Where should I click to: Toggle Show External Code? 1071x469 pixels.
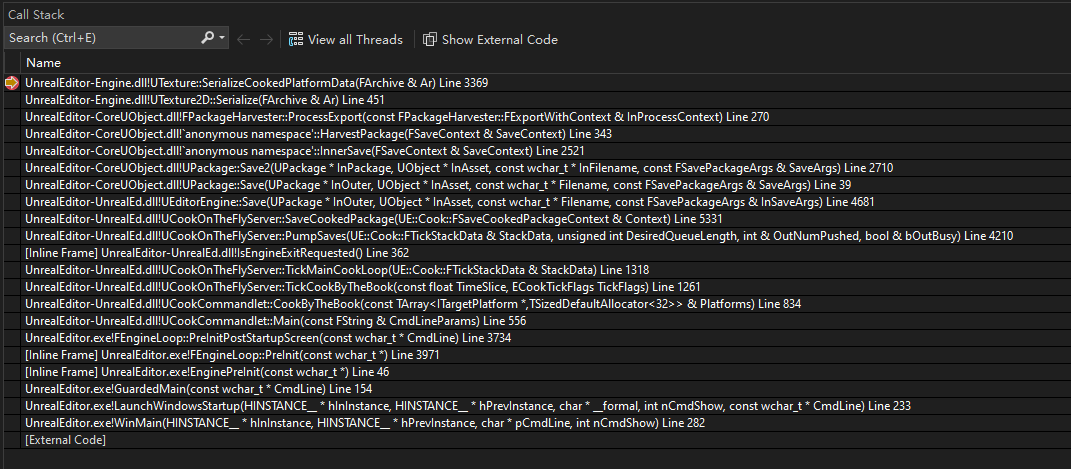pos(490,40)
